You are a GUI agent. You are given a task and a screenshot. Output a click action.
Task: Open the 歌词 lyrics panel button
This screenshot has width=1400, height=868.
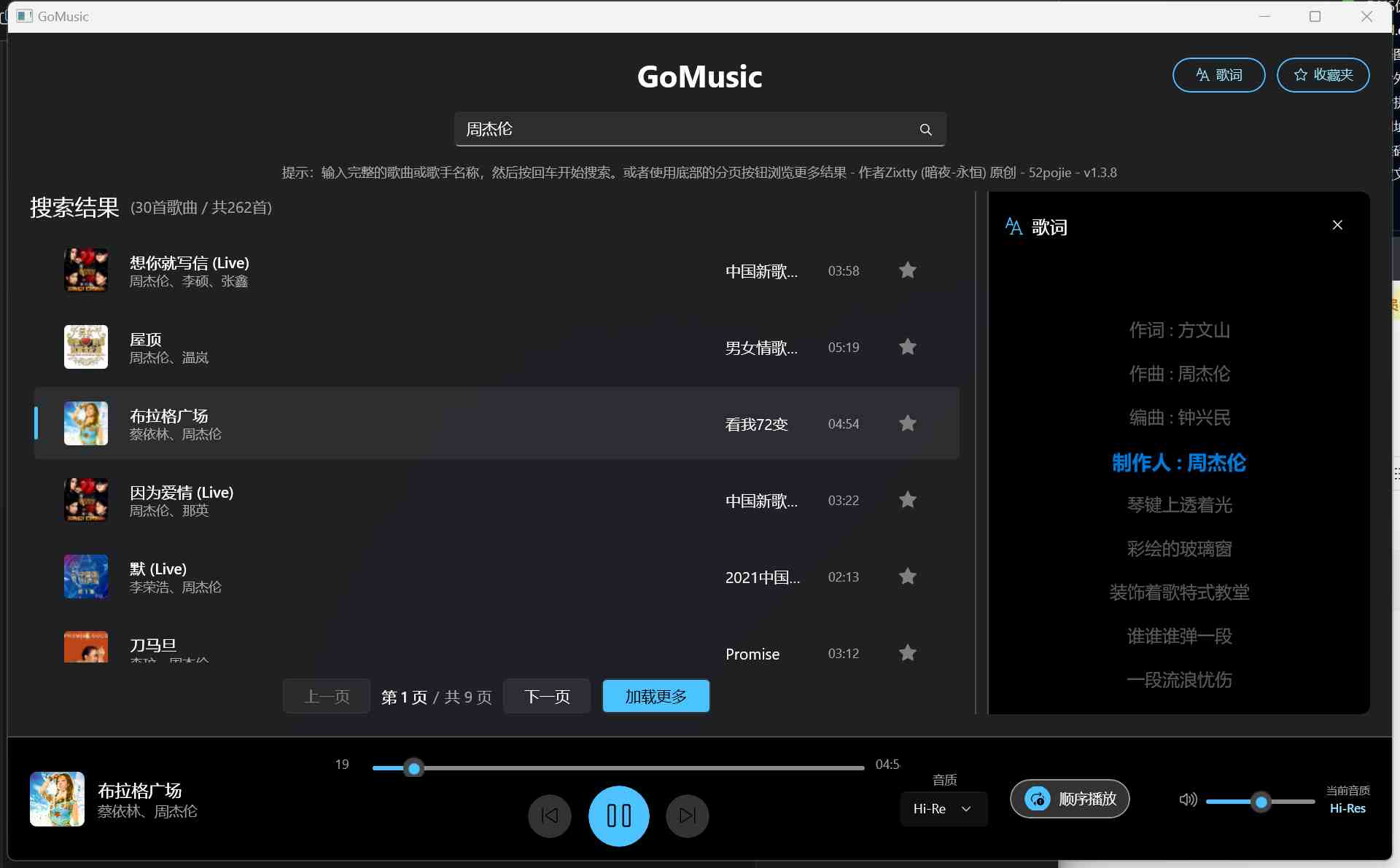pos(1218,74)
